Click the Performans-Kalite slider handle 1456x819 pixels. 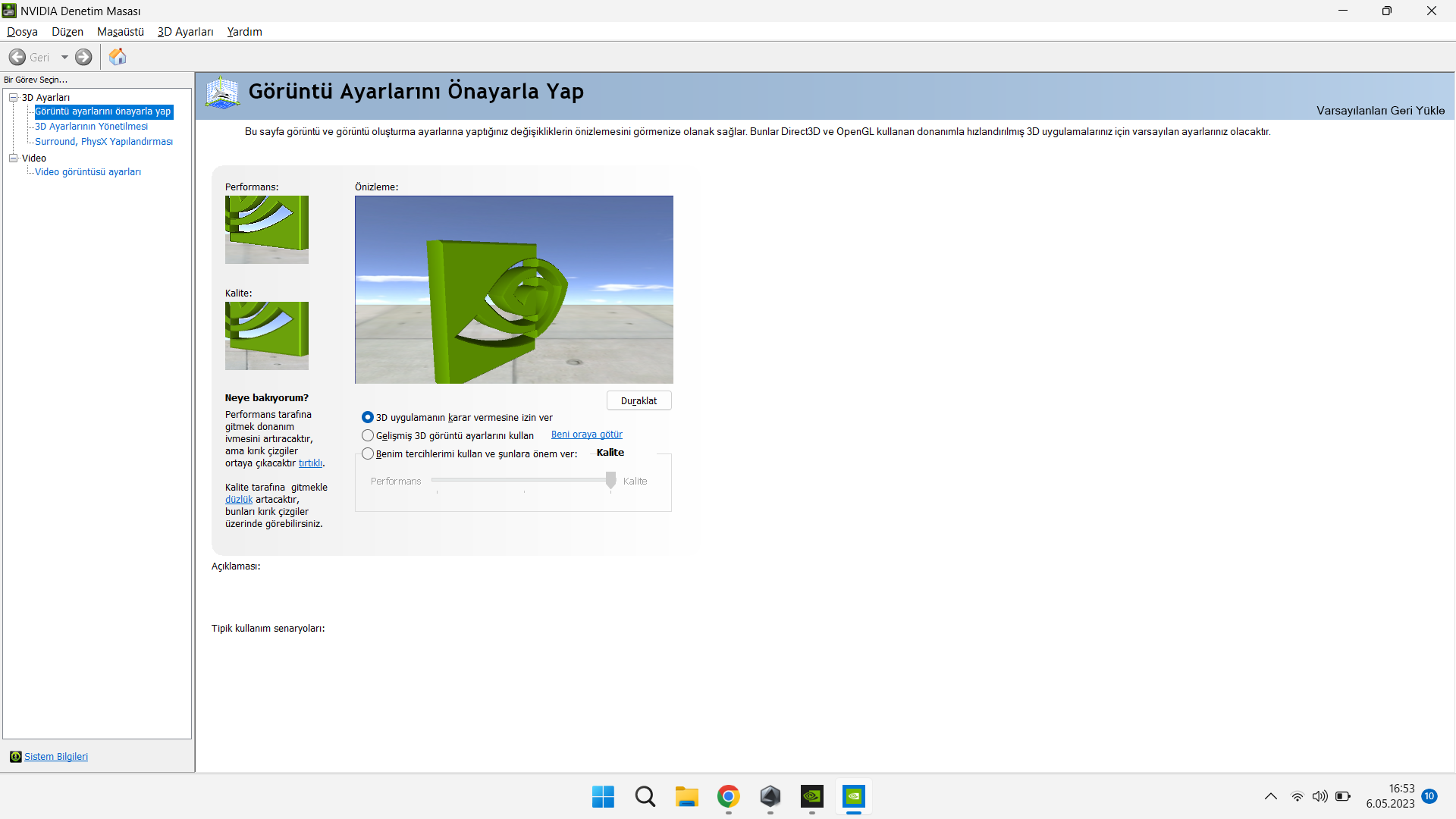pos(610,480)
